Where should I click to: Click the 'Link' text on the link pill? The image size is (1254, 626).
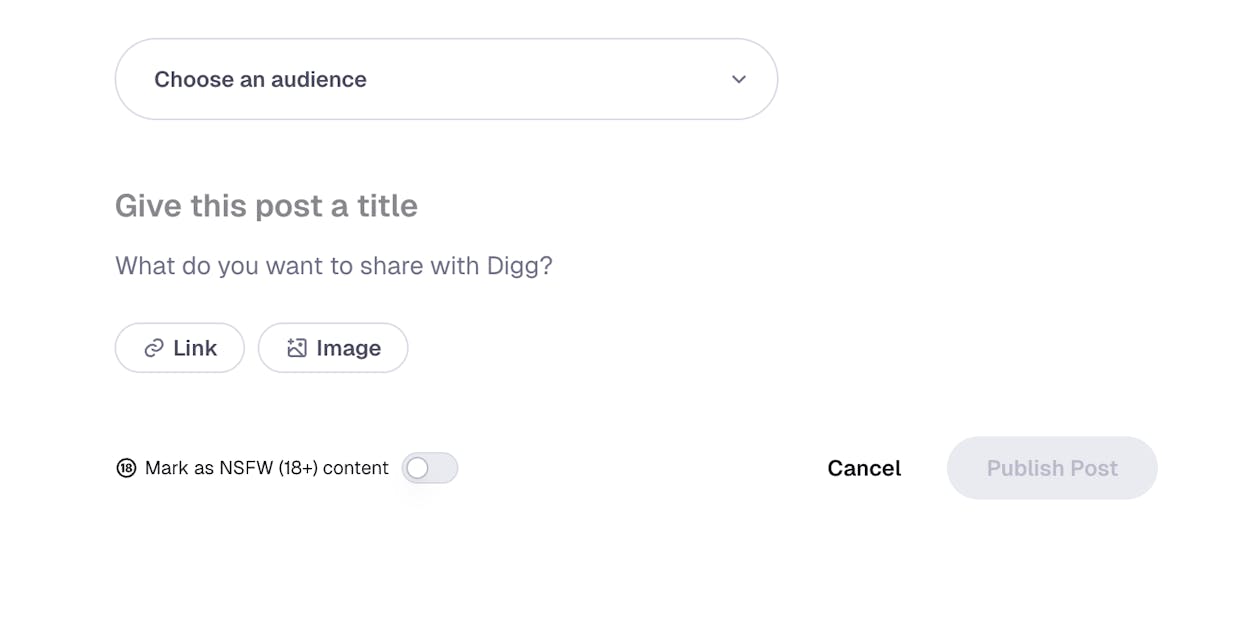(195, 348)
